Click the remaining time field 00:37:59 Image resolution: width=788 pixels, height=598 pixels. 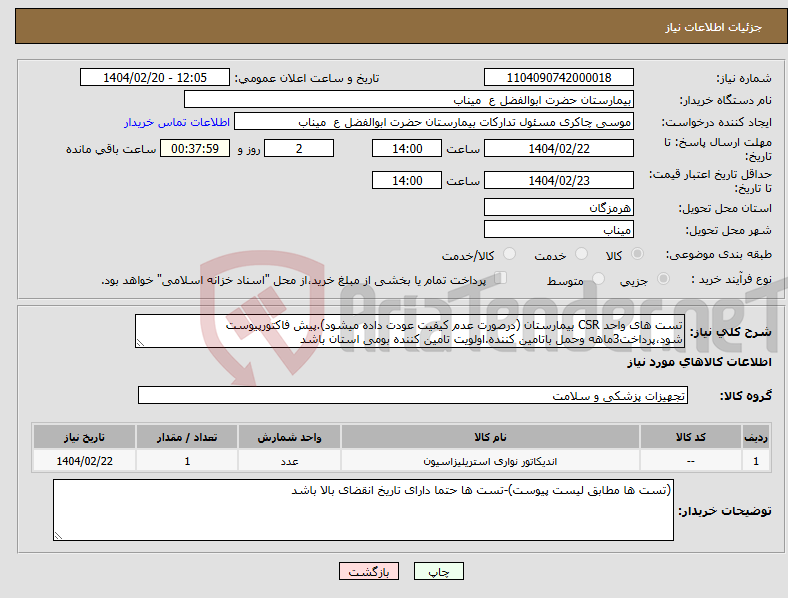(195, 148)
